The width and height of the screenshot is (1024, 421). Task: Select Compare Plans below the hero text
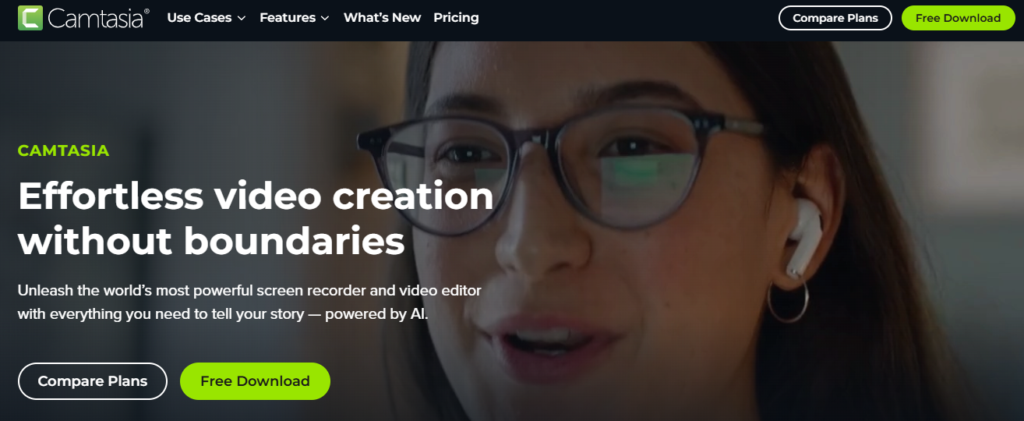93,381
